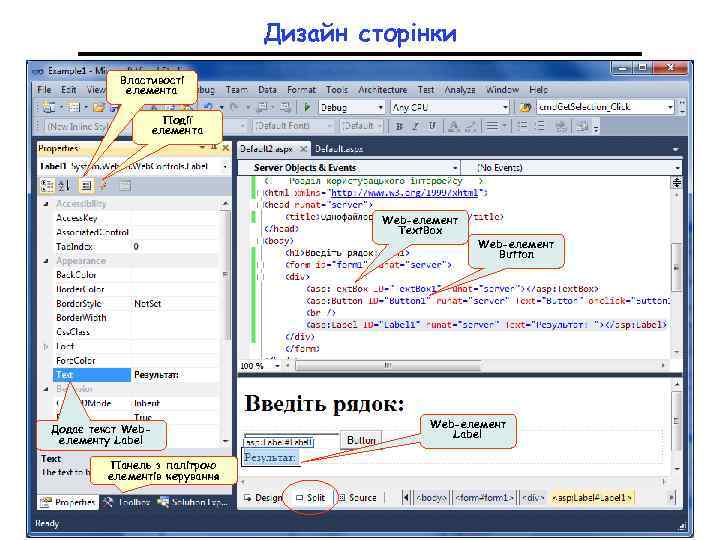Click the split editor handle above scrollbar
This screenshot has width=720, height=540.
coord(677,183)
